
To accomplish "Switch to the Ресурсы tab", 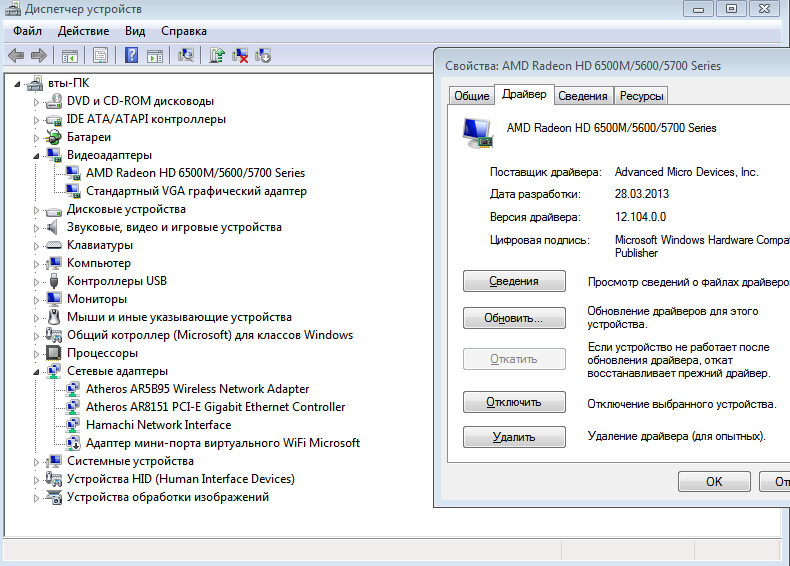I will pyautogui.click(x=641, y=96).
